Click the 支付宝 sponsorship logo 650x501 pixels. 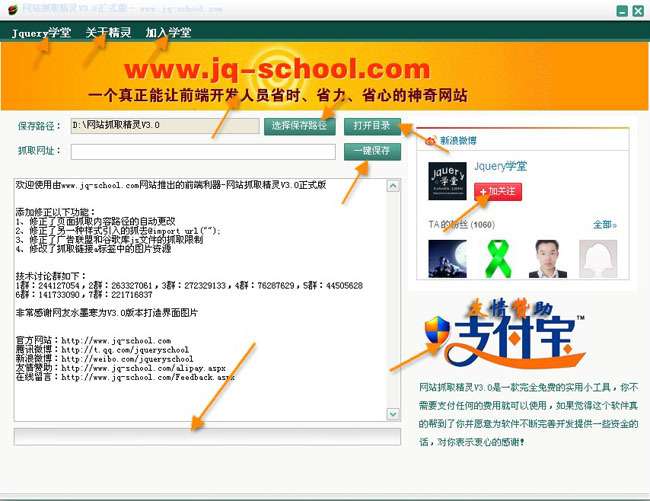[505, 336]
